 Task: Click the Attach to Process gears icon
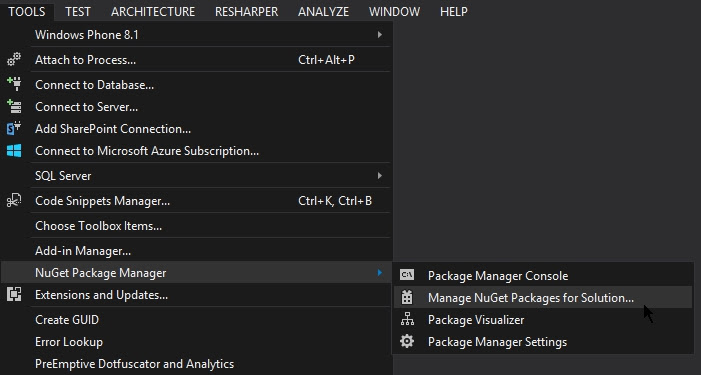coord(14,59)
